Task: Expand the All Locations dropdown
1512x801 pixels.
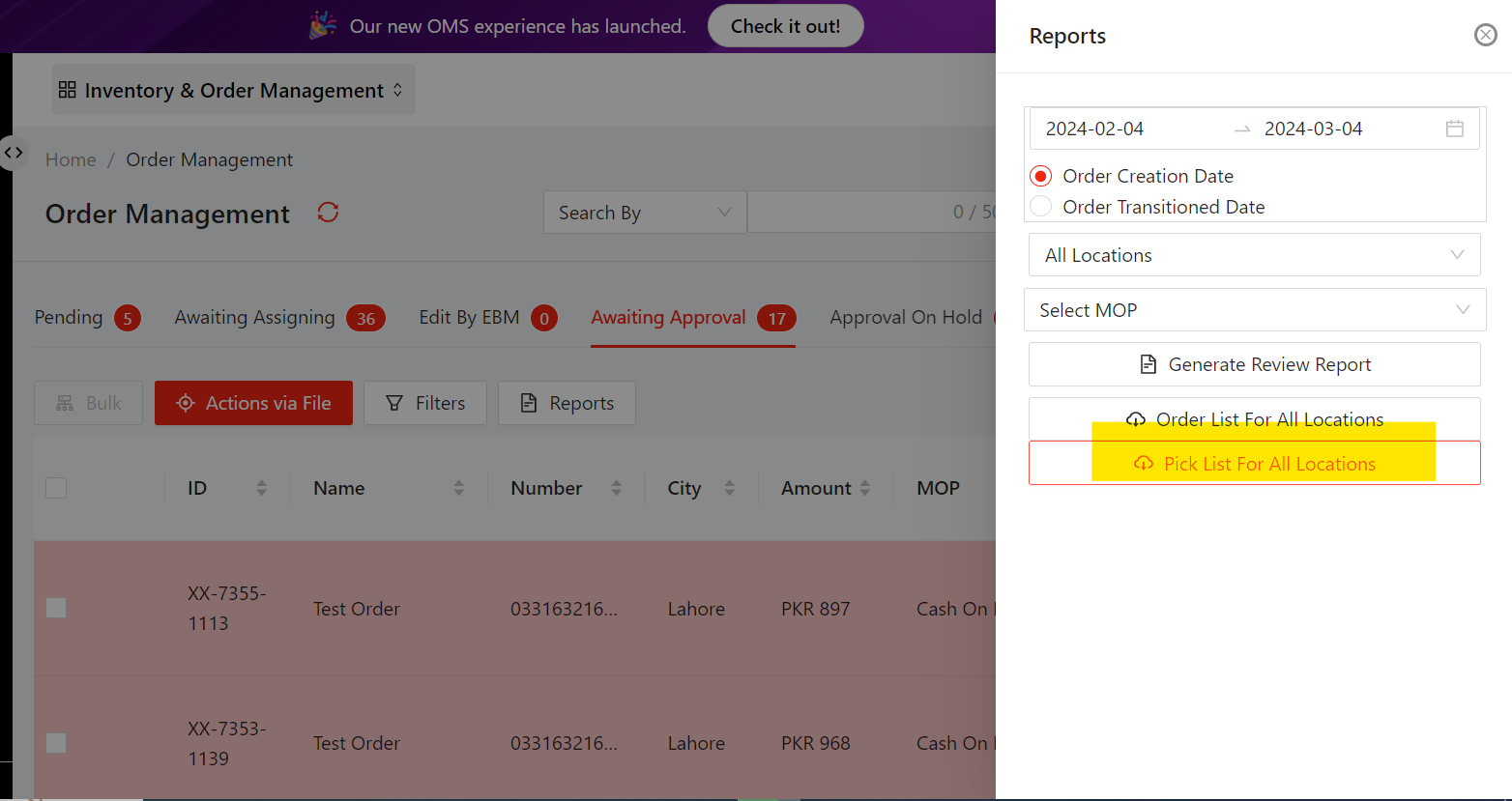Action: coord(1254,255)
